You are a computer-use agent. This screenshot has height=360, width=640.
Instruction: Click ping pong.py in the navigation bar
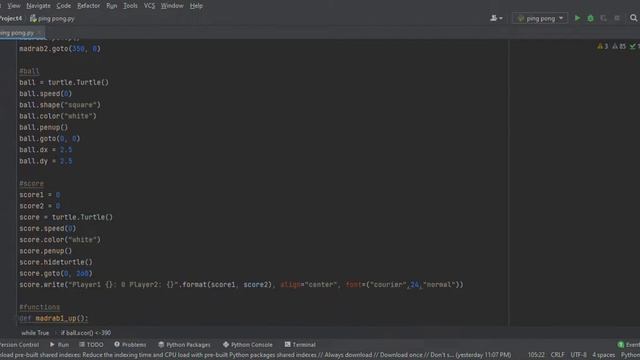pos(52,19)
